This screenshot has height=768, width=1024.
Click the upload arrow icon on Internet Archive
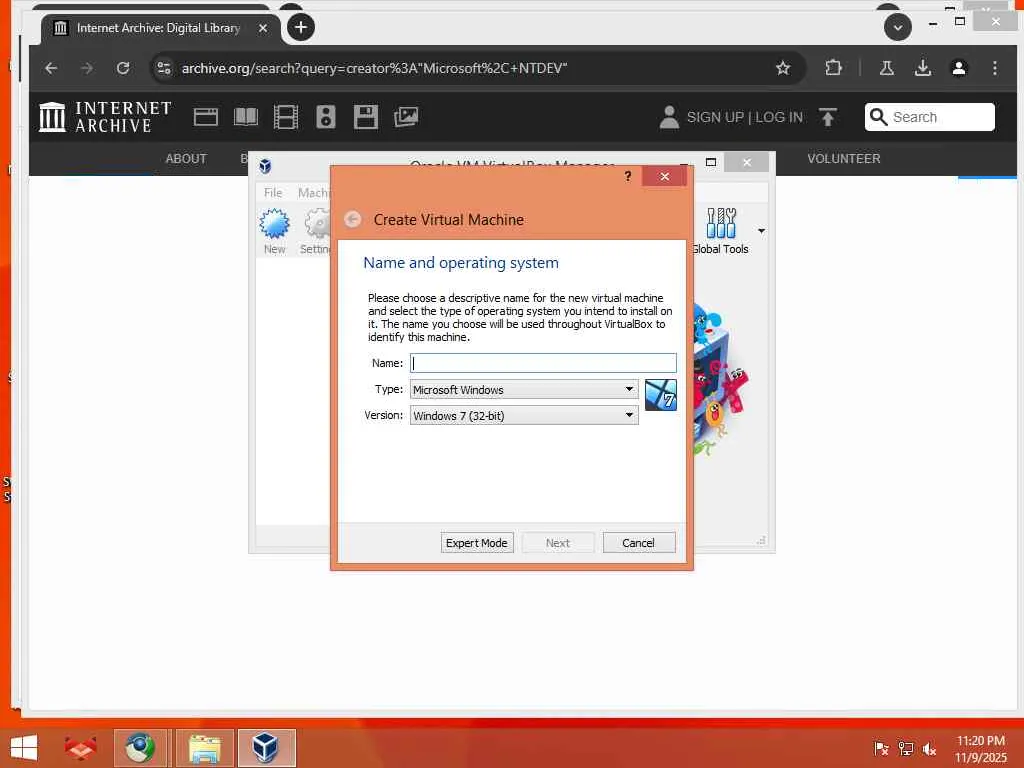click(827, 118)
